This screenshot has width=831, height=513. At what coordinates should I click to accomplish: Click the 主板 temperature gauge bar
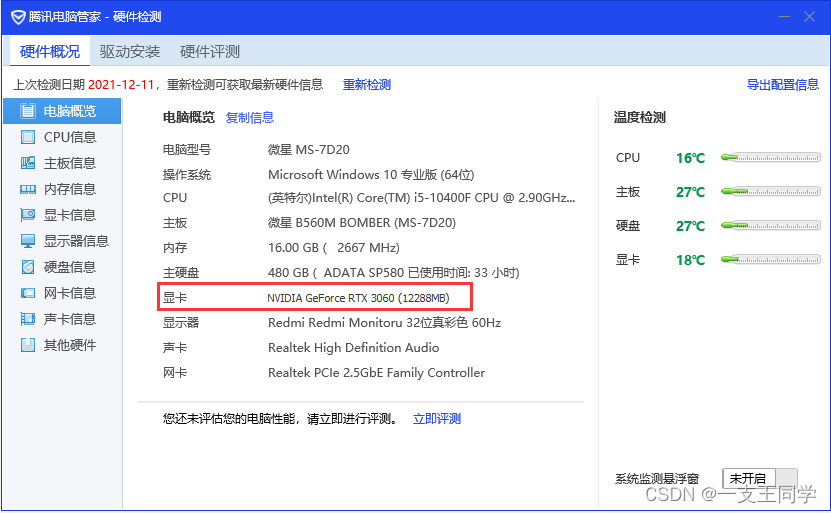click(x=771, y=191)
